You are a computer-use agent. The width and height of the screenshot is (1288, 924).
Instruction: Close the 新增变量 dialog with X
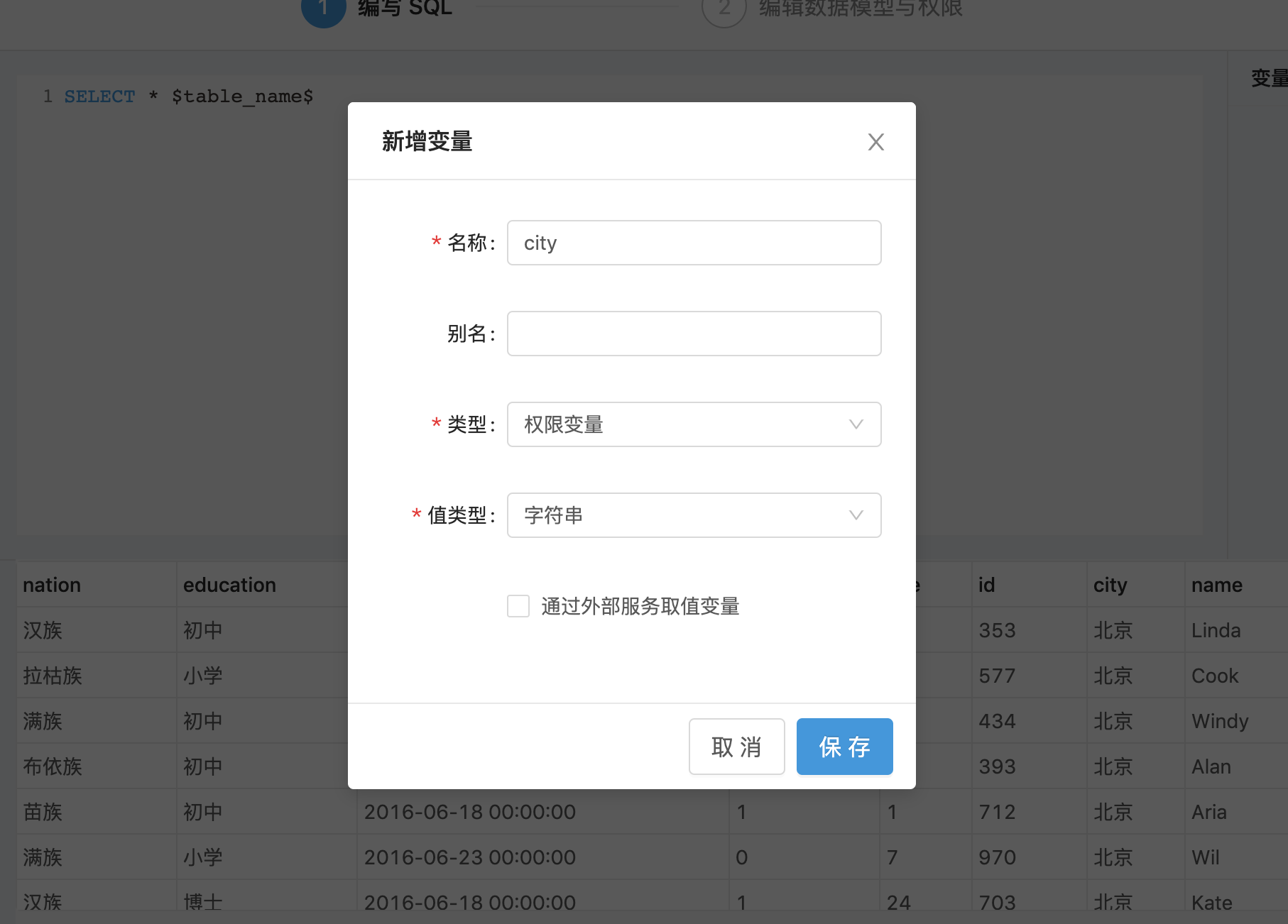point(875,142)
